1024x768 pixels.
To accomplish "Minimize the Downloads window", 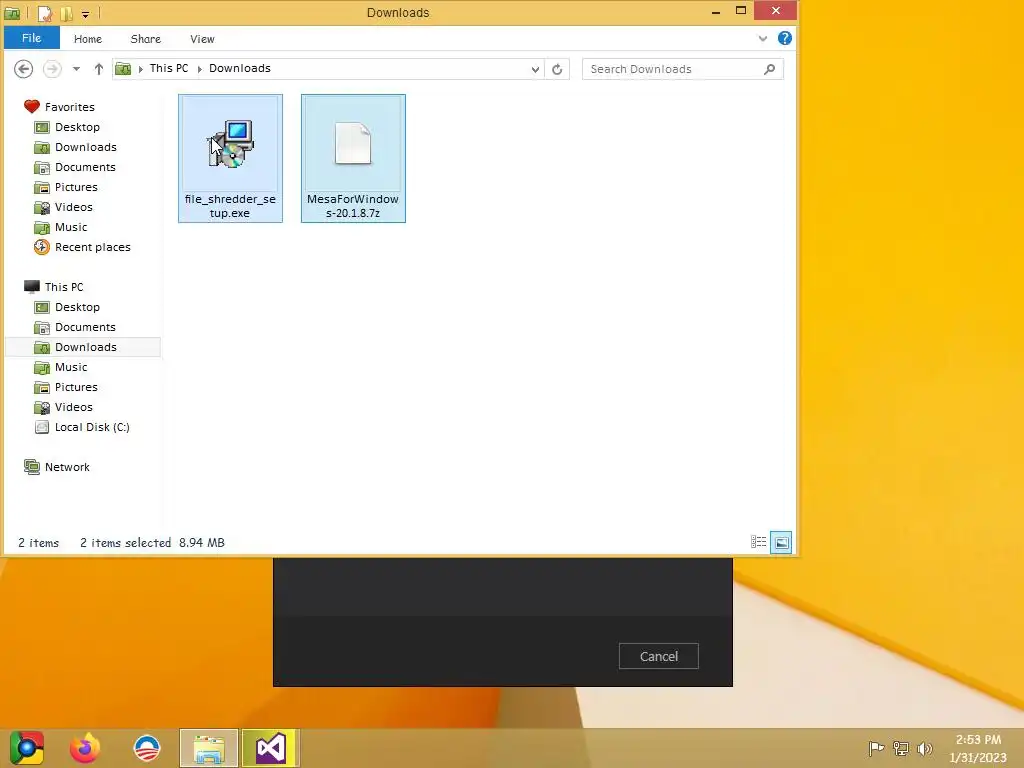I will (716, 11).
